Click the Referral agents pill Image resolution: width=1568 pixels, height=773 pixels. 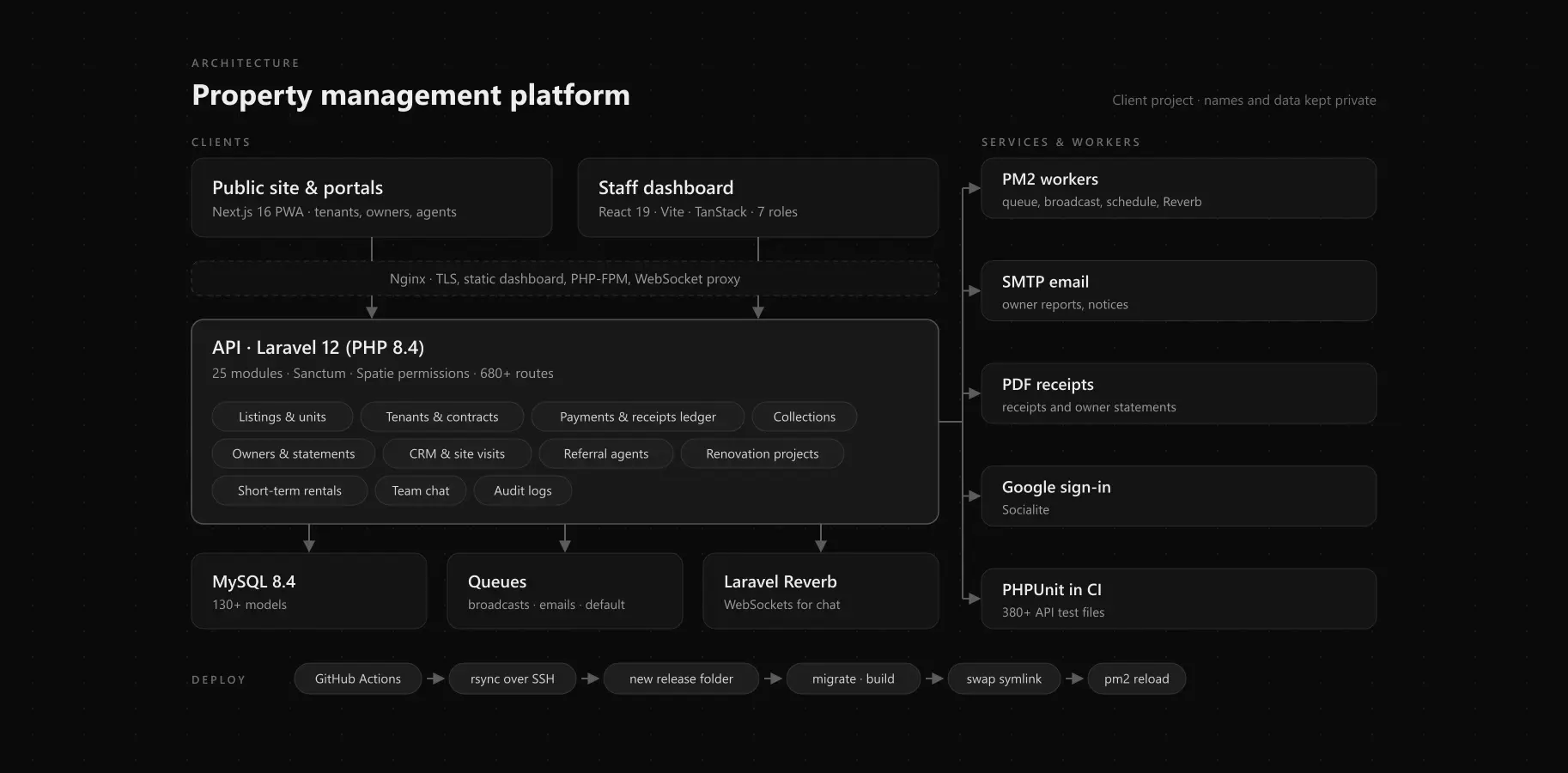tap(605, 453)
